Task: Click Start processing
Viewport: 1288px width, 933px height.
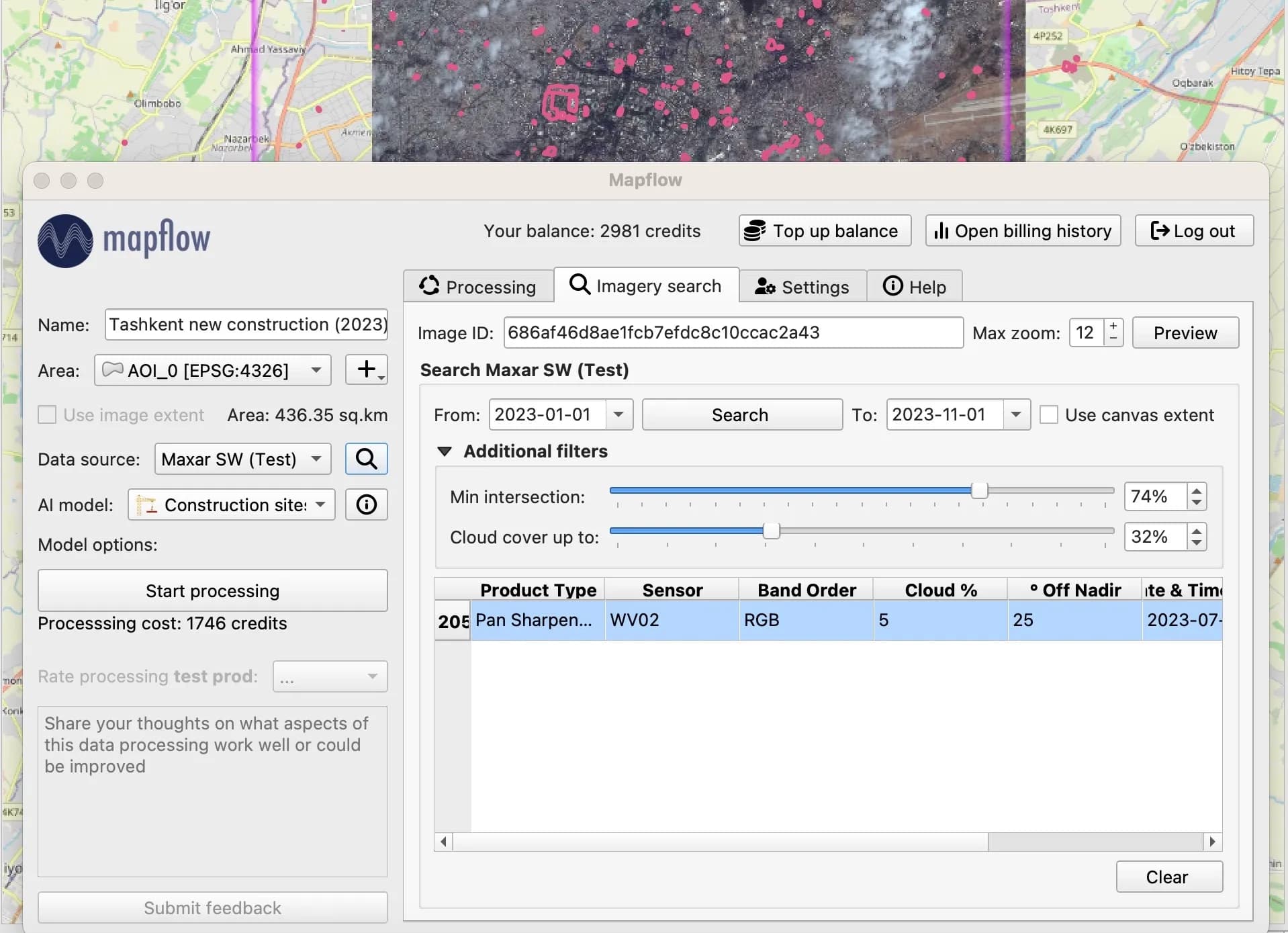Action: [212, 590]
